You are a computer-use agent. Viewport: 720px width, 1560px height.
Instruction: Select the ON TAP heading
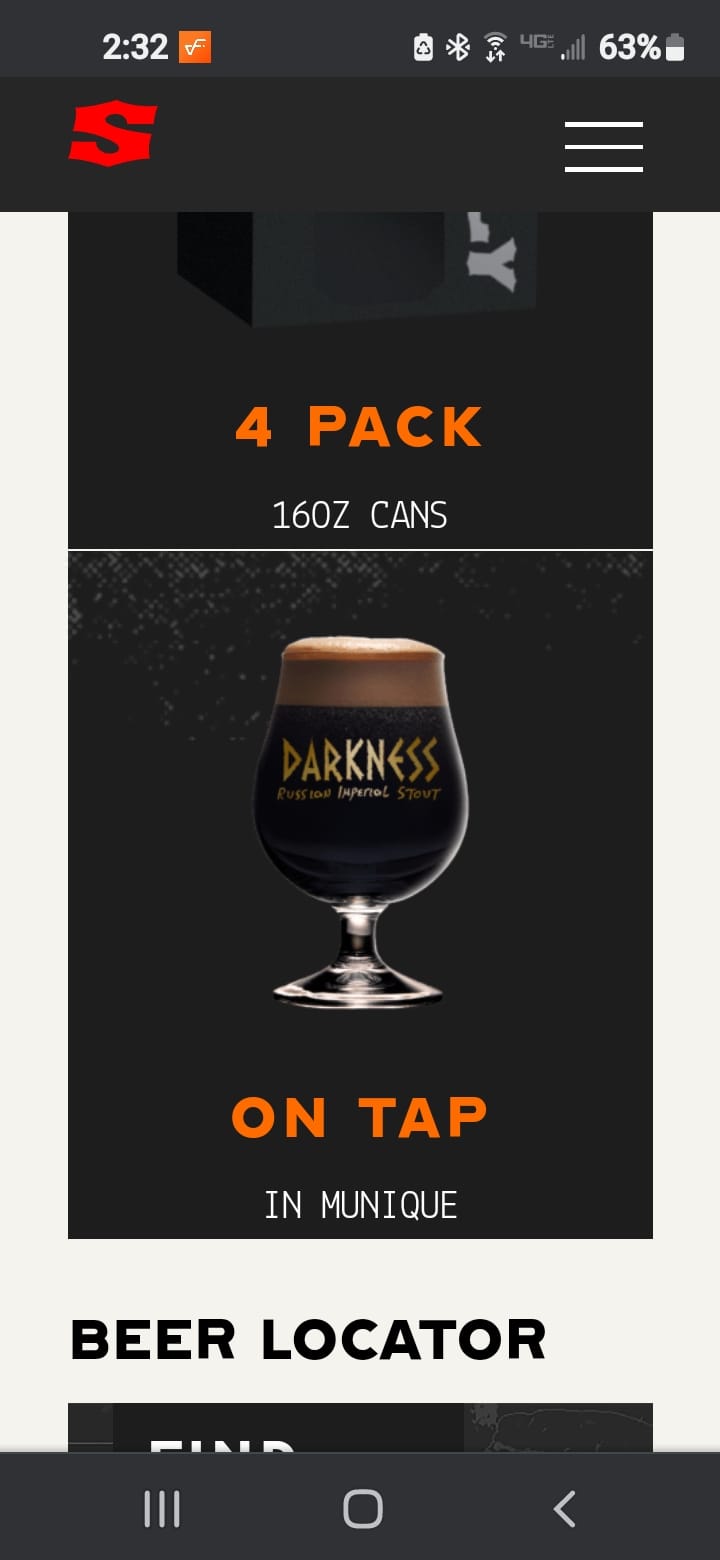point(360,1117)
